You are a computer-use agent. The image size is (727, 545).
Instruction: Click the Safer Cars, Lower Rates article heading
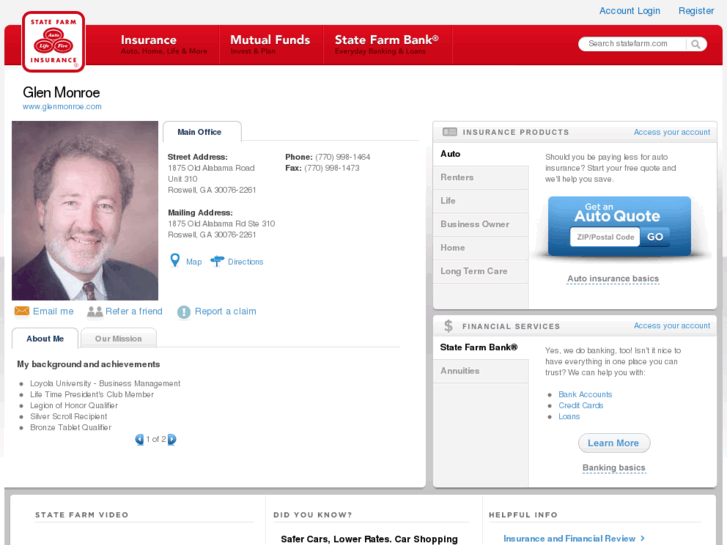(x=369, y=539)
